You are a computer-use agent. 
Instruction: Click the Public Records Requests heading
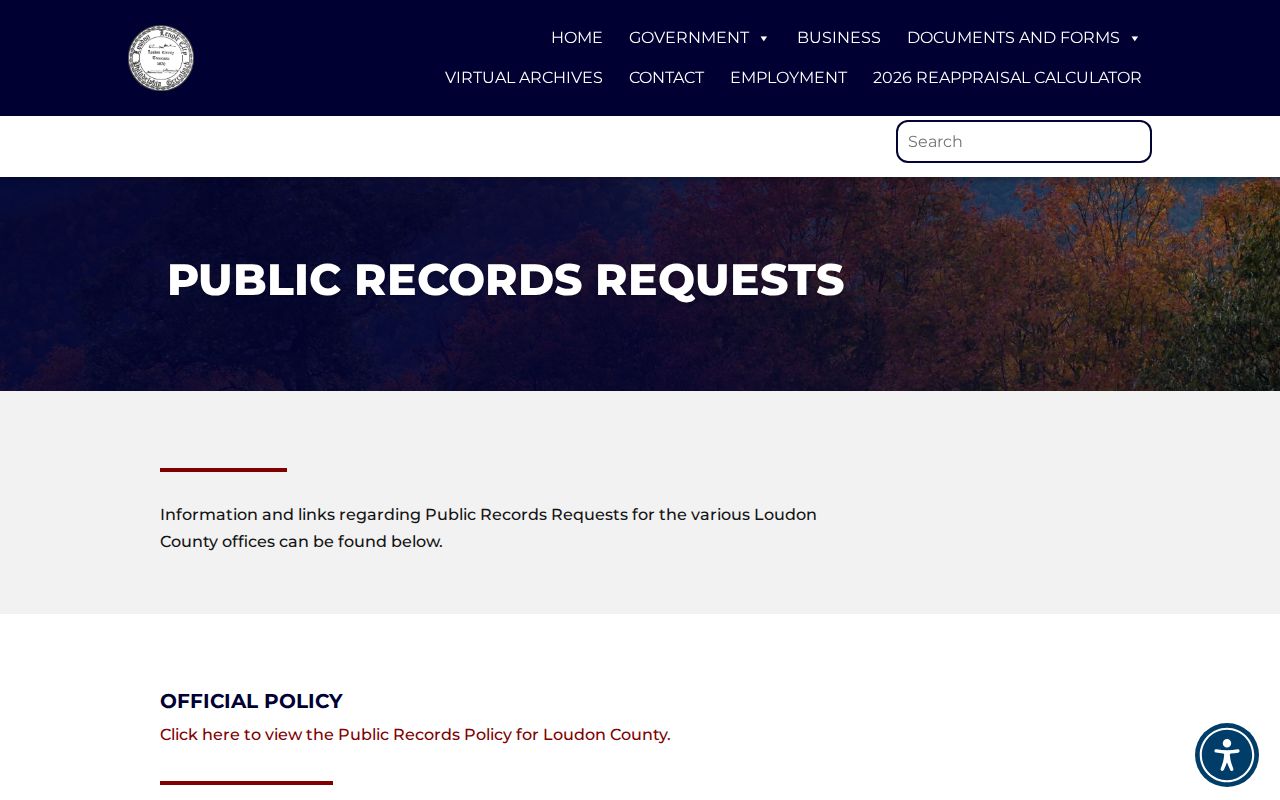(x=506, y=280)
